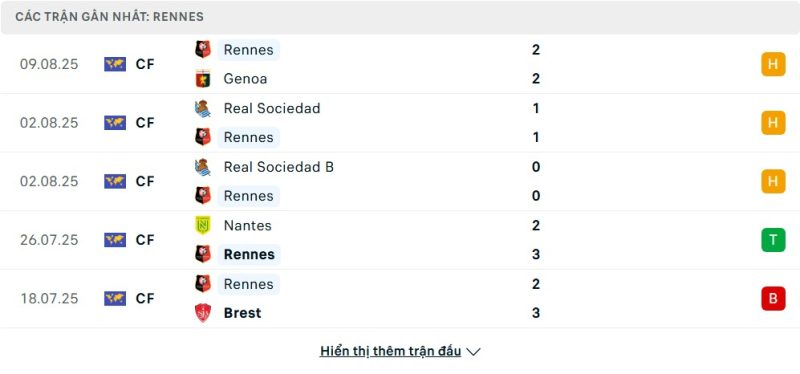Click the Brest red crest icon
This screenshot has width=800, height=374.
[203, 312]
